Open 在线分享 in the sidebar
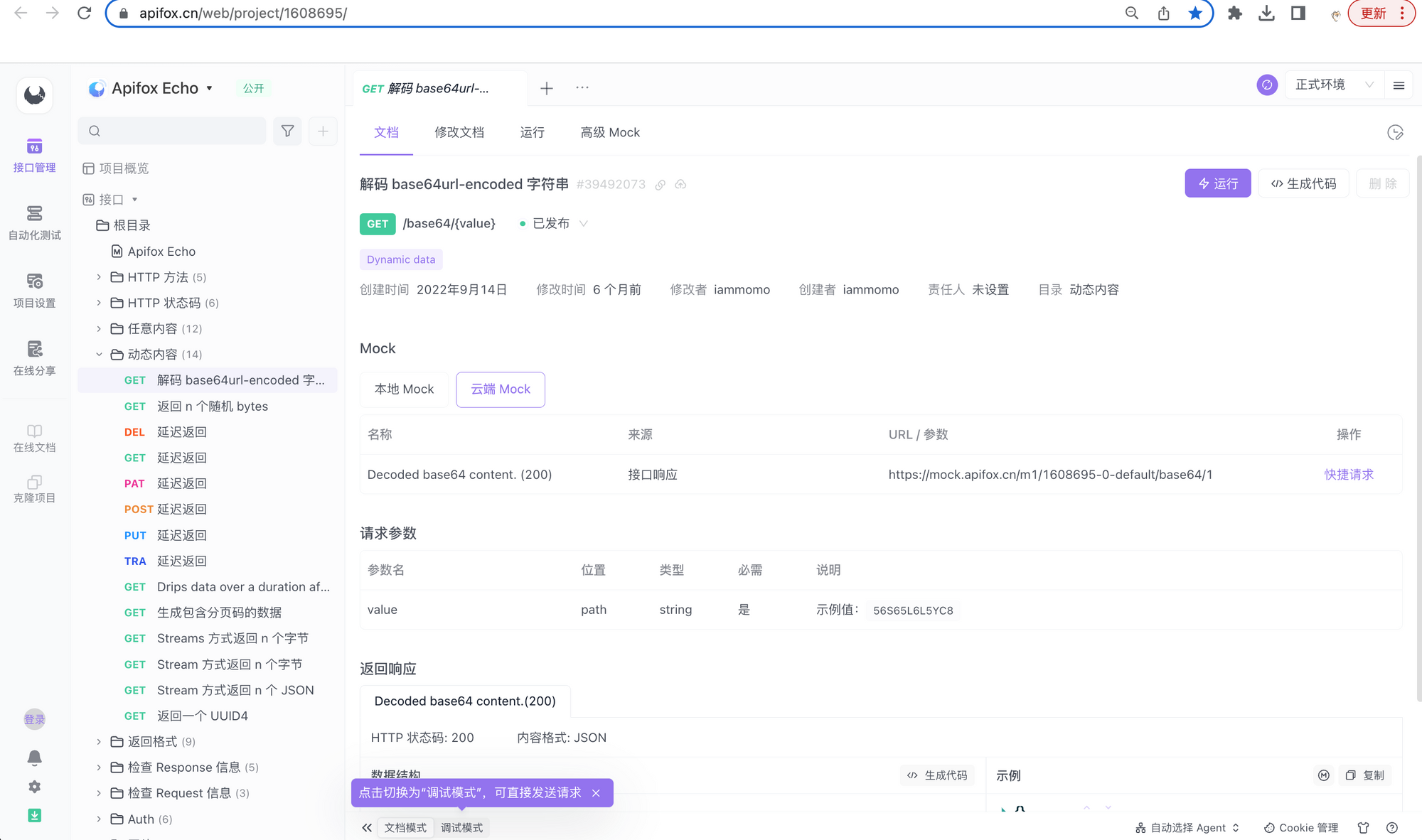The width and height of the screenshot is (1422, 840). 34,359
